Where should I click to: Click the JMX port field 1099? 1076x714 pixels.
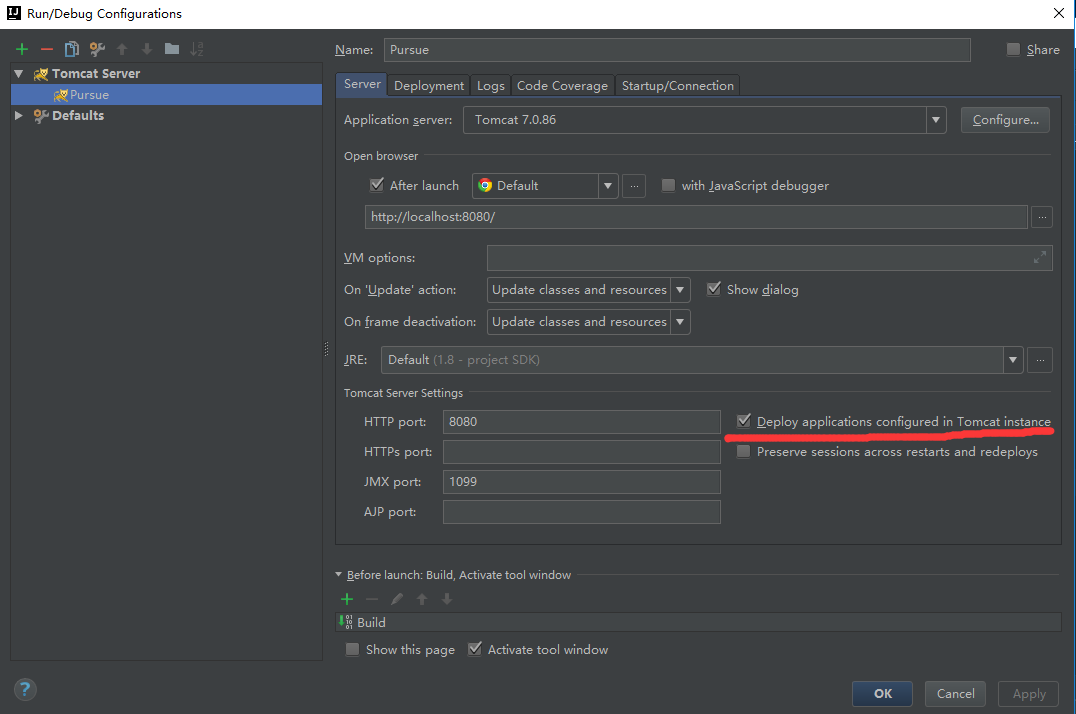(581, 481)
